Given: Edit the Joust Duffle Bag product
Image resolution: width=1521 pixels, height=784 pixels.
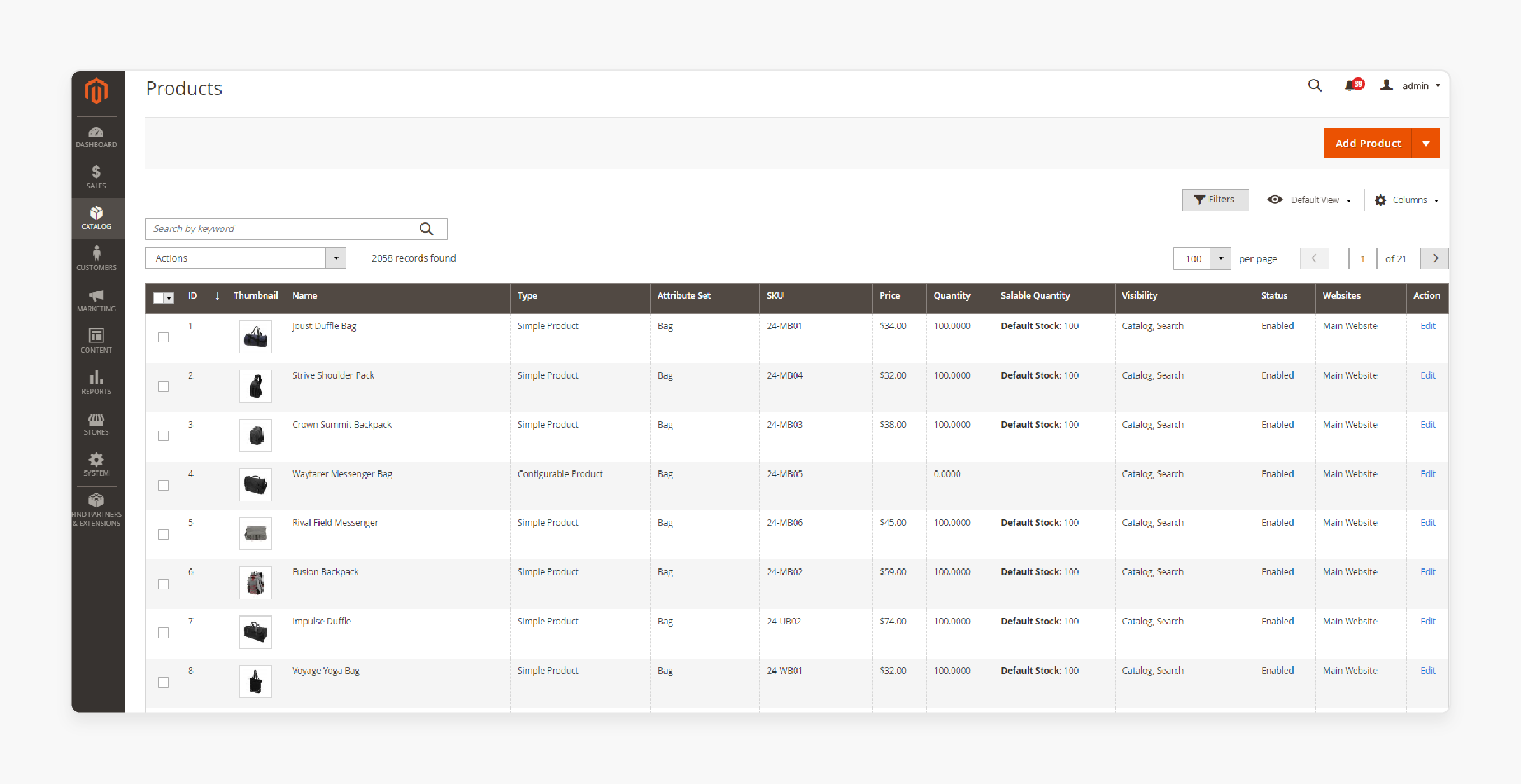Looking at the screenshot, I should pyautogui.click(x=1427, y=326).
